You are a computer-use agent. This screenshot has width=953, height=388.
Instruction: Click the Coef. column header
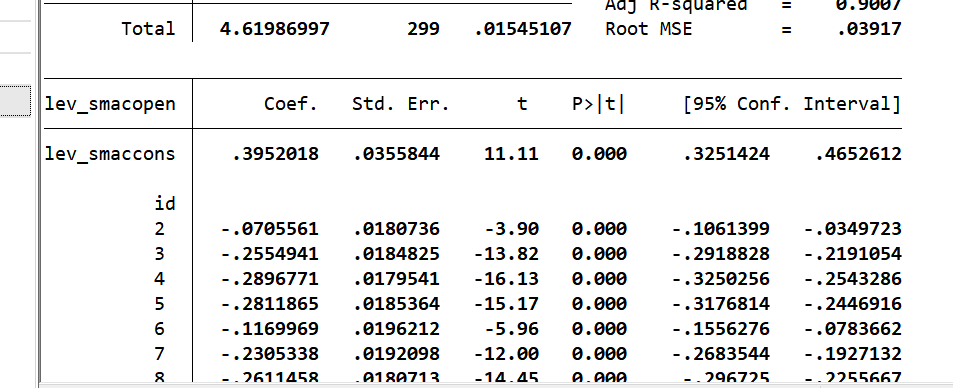point(291,104)
